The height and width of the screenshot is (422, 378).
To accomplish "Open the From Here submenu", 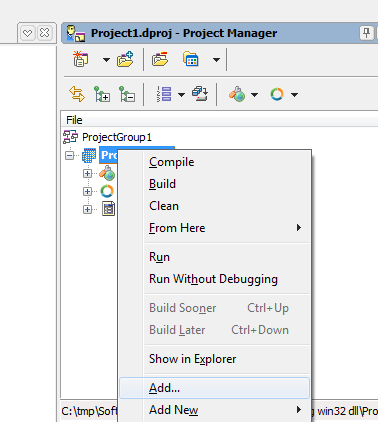I will 215,228.
